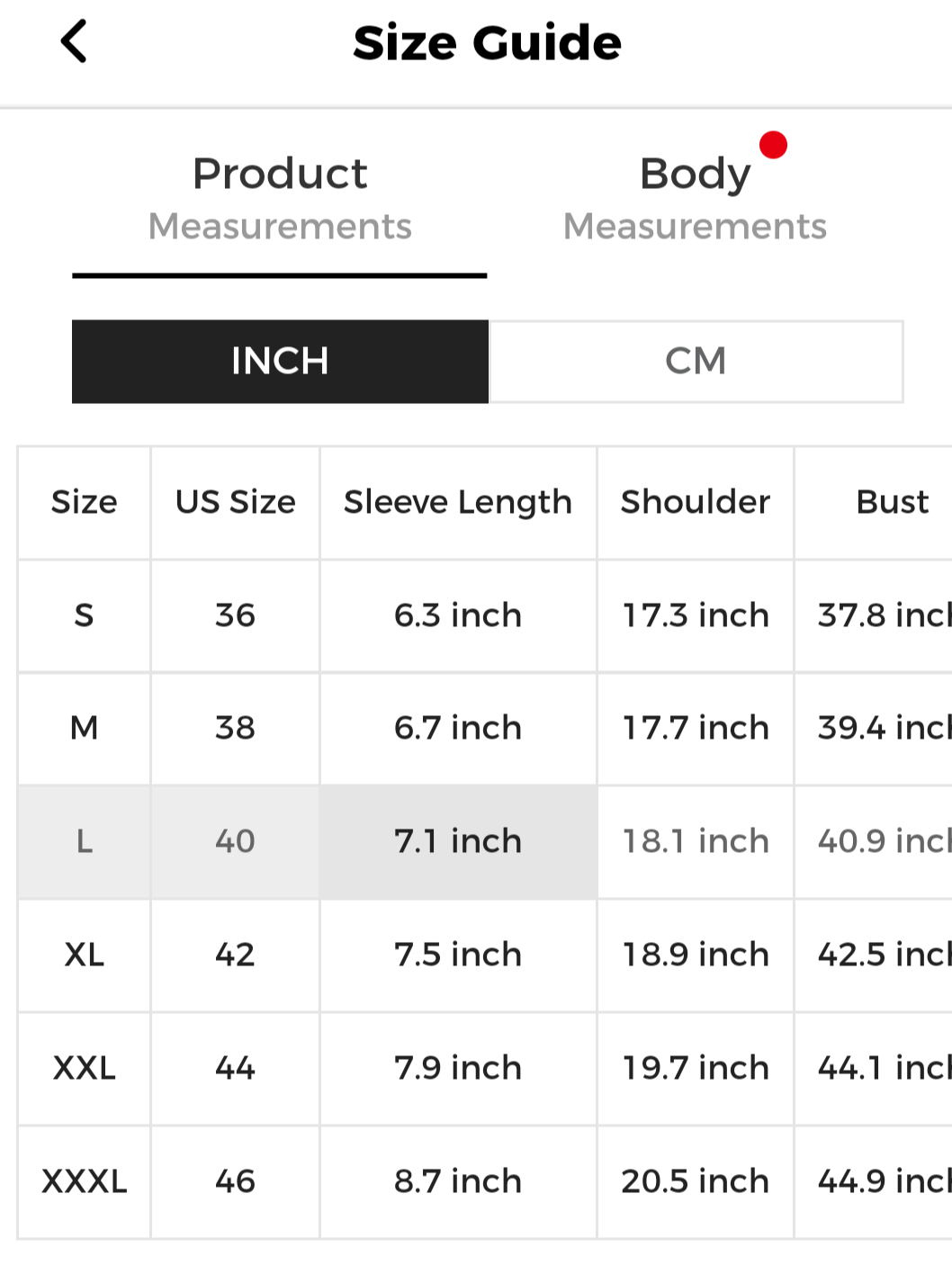The width and height of the screenshot is (952, 1274).
Task: Select INCH unit toggle
Action: click(x=280, y=362)
